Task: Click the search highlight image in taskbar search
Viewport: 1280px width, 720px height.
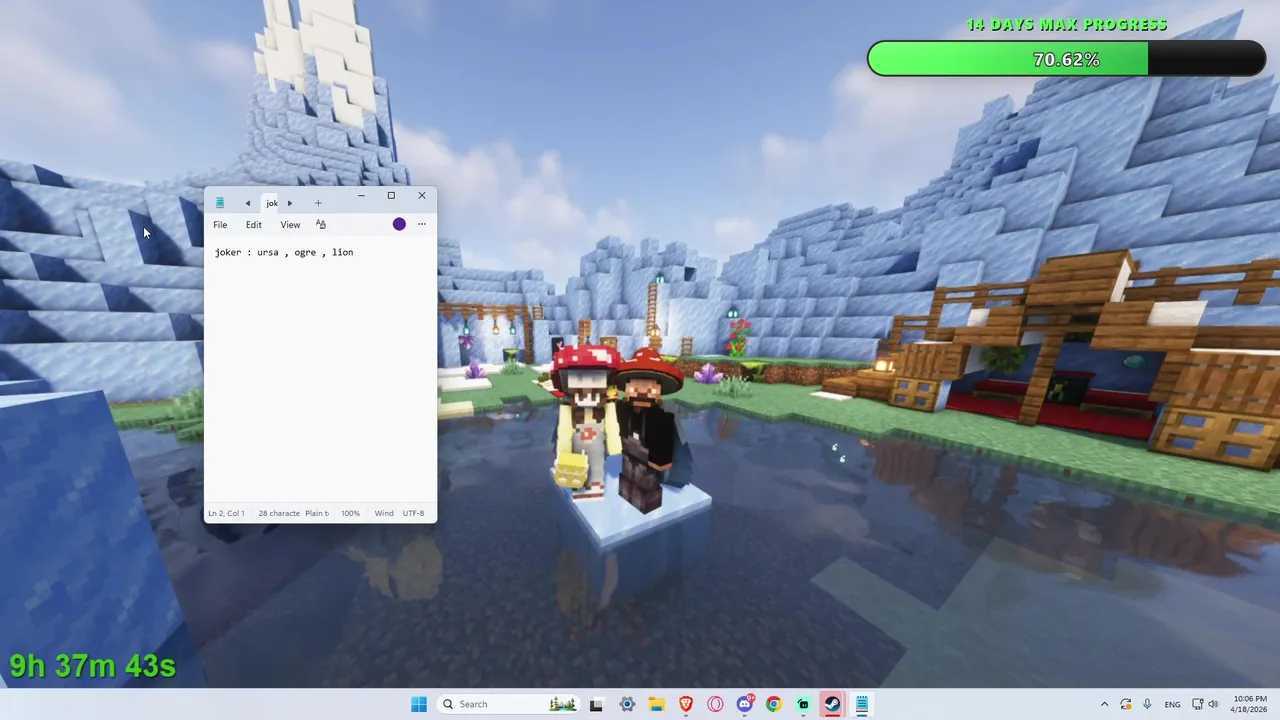Action: [x=562, y=704]
